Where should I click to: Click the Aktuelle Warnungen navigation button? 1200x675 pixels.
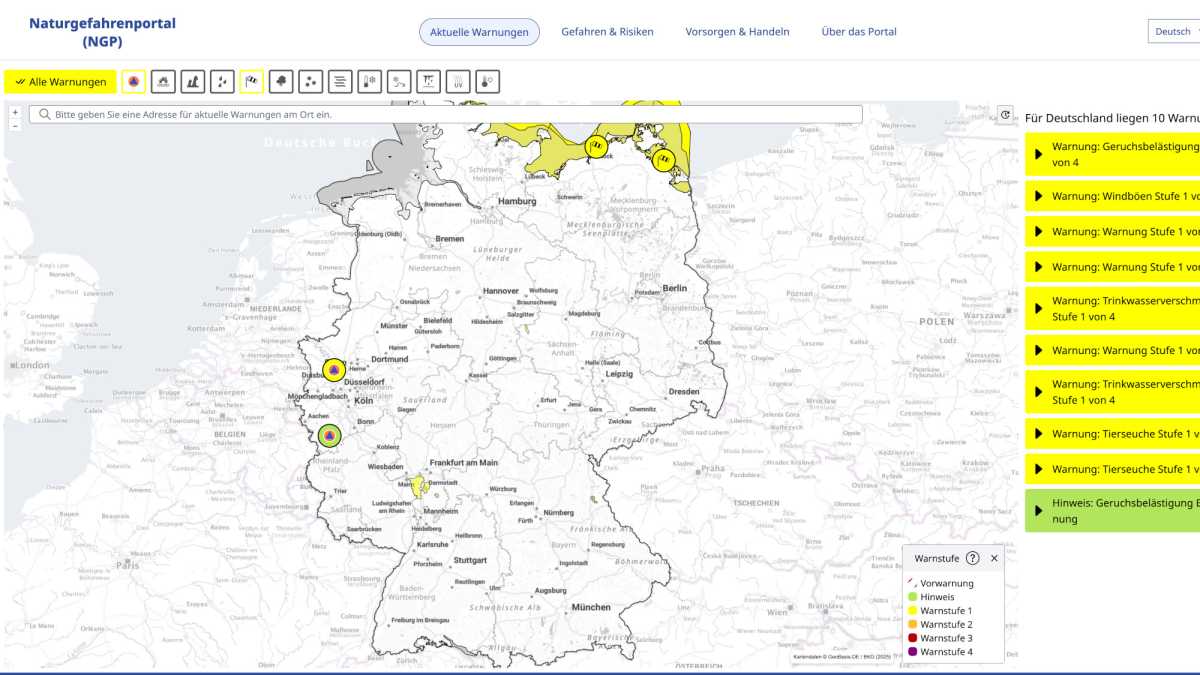click(x=480, y=31)
